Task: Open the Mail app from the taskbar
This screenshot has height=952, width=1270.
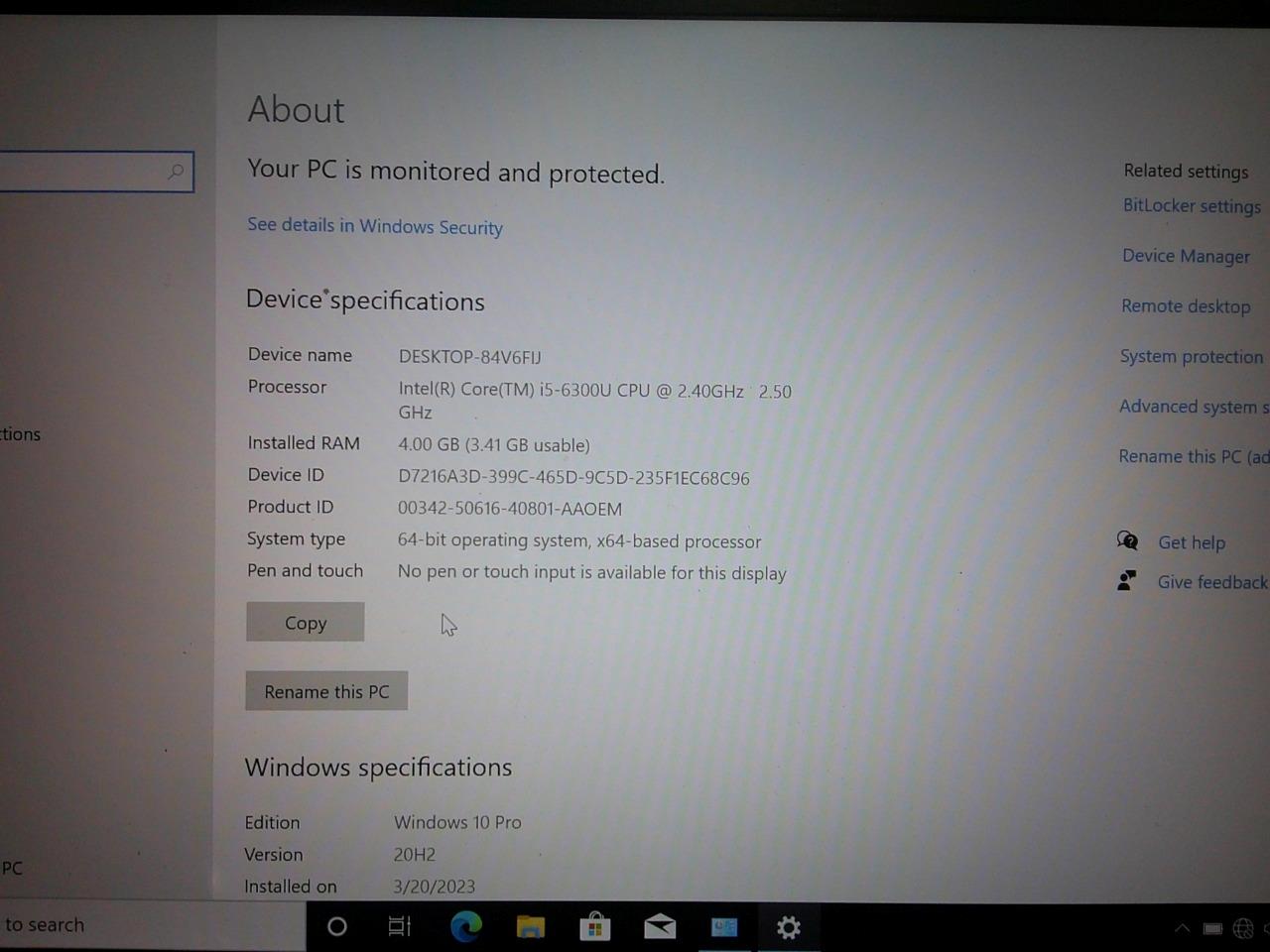Action: pos(660,927)
